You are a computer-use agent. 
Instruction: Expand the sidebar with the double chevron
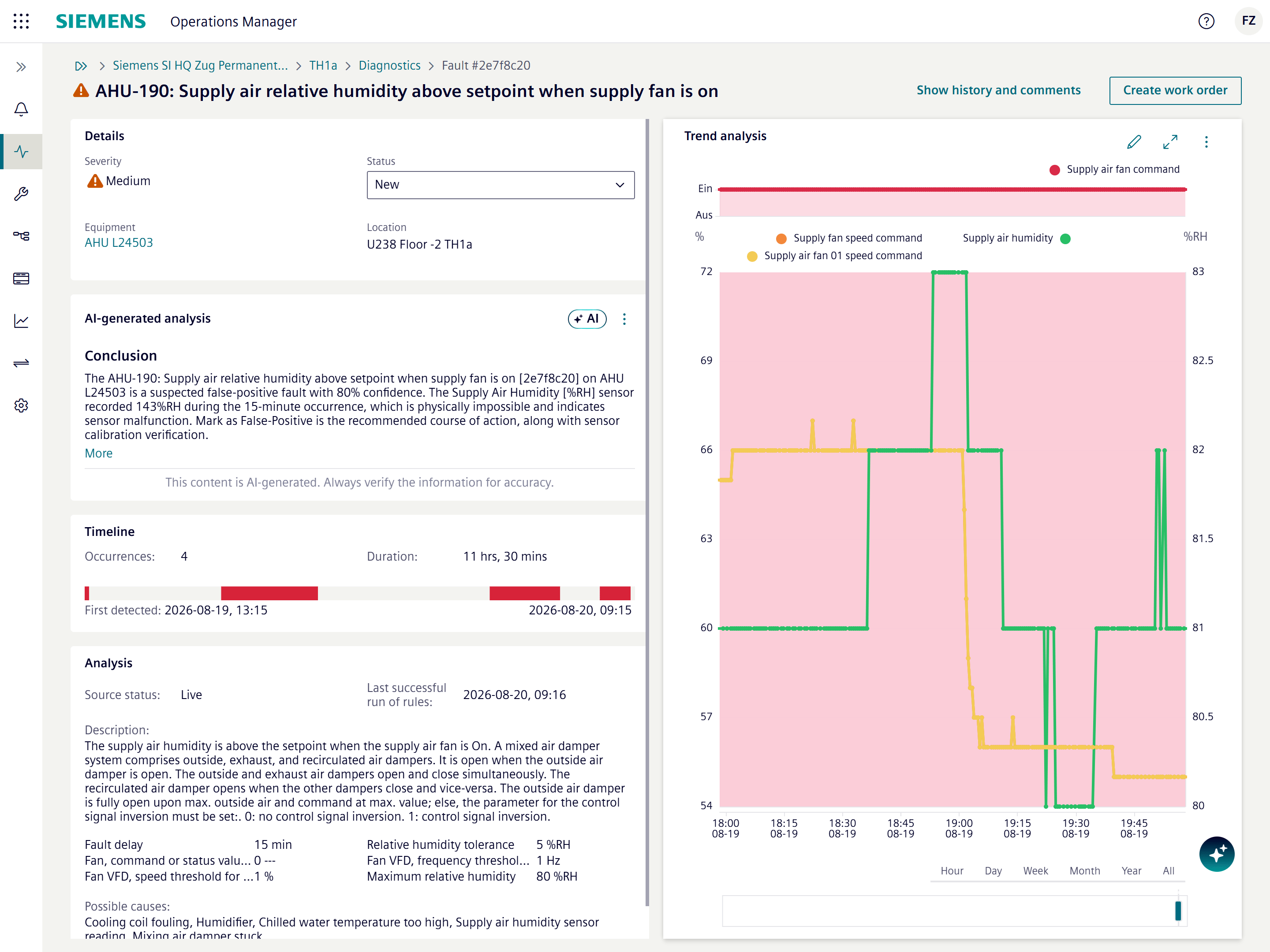pyautogui.click(x=21, y=67)
